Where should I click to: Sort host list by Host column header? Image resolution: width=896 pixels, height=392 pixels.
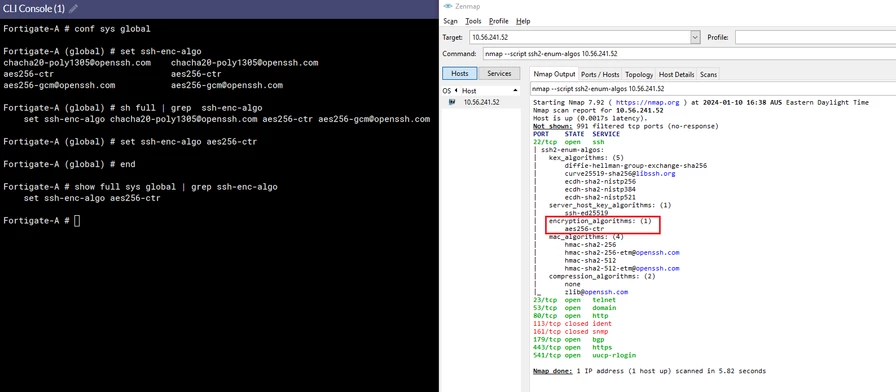(470, 91)
